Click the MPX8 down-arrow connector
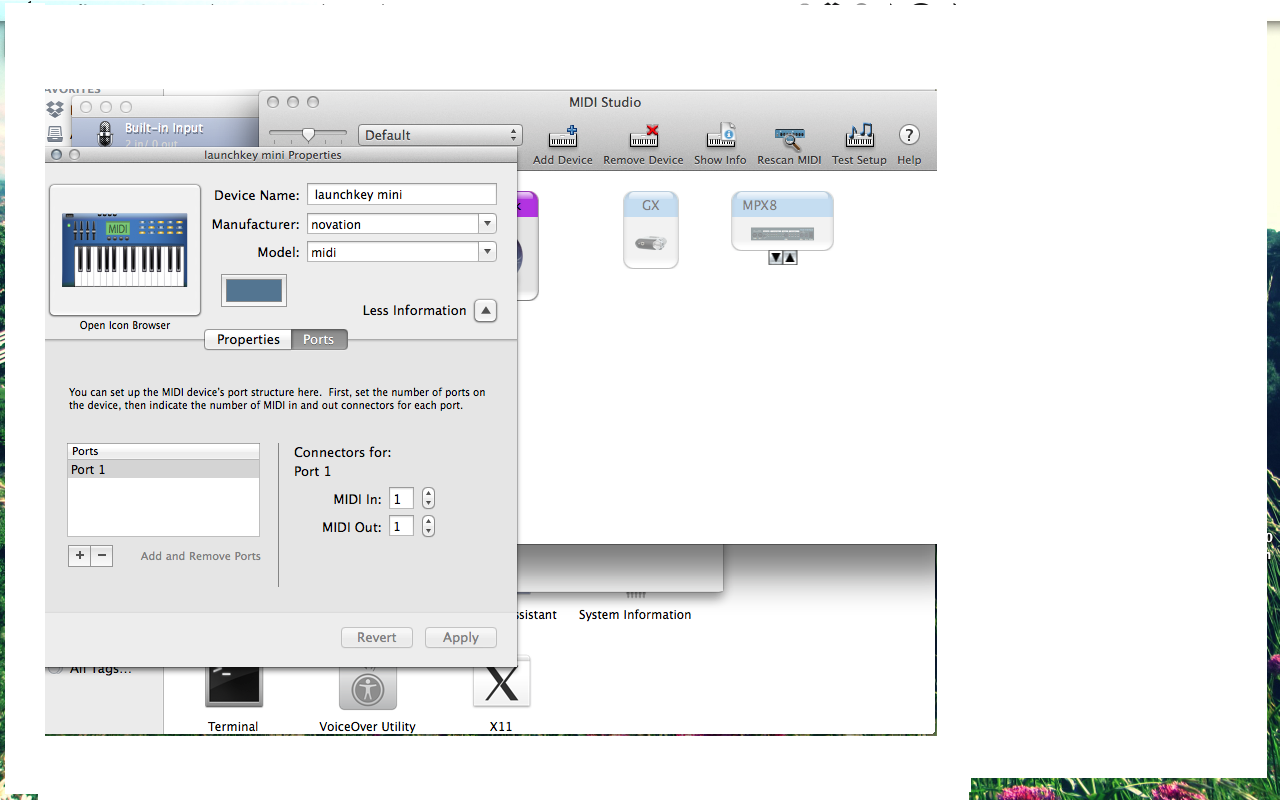The height and width of the screenshot is (800, 1280). [775, 258]
